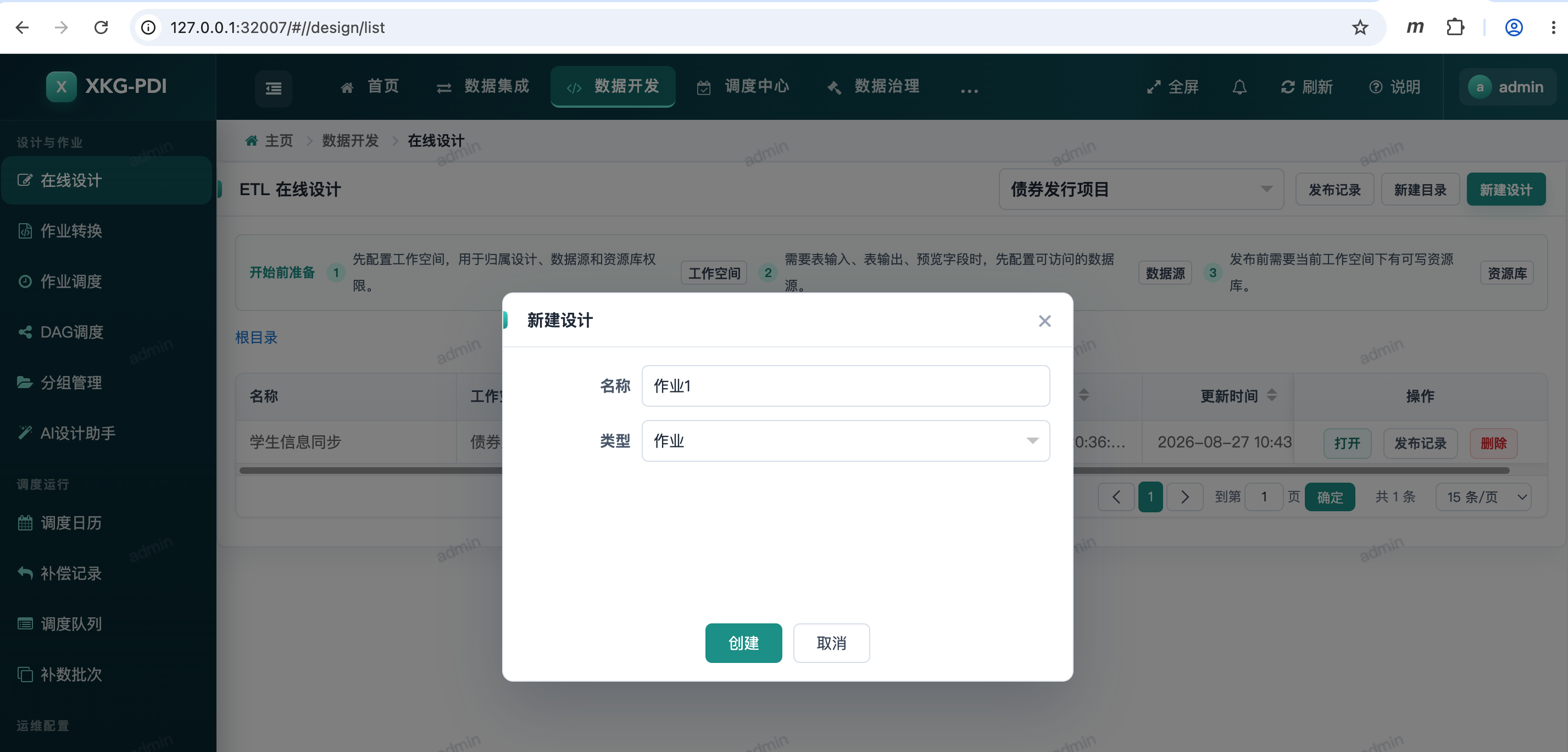Viewport: 1568px width, 752px height.
Task: Open the notifications bell
Action: [x=1239, y=87]
